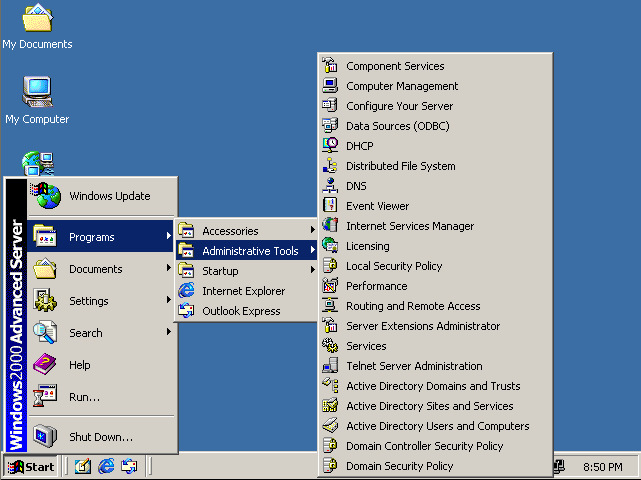
Task: Click the "Search" label in Start menu
Action: point(85,333)
